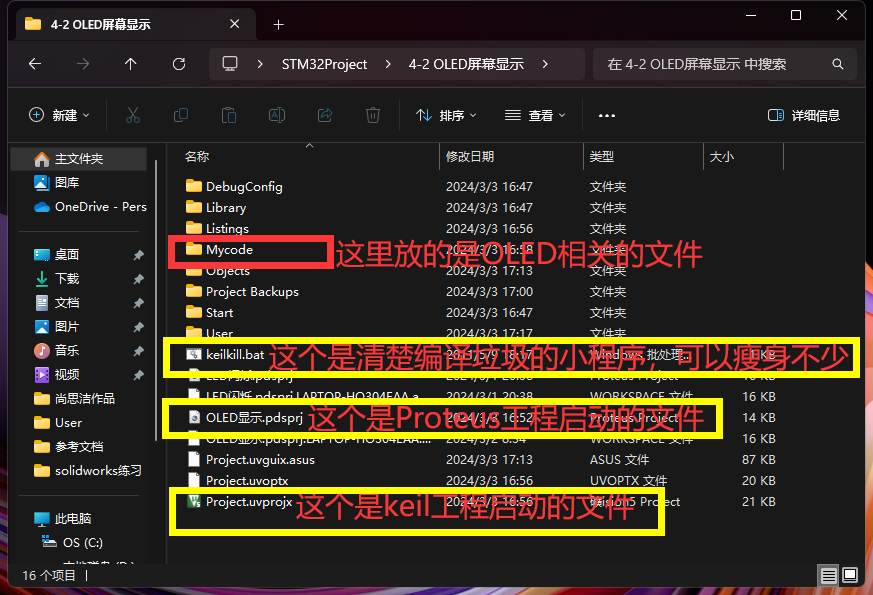Sort by 名称 column header

197,156
